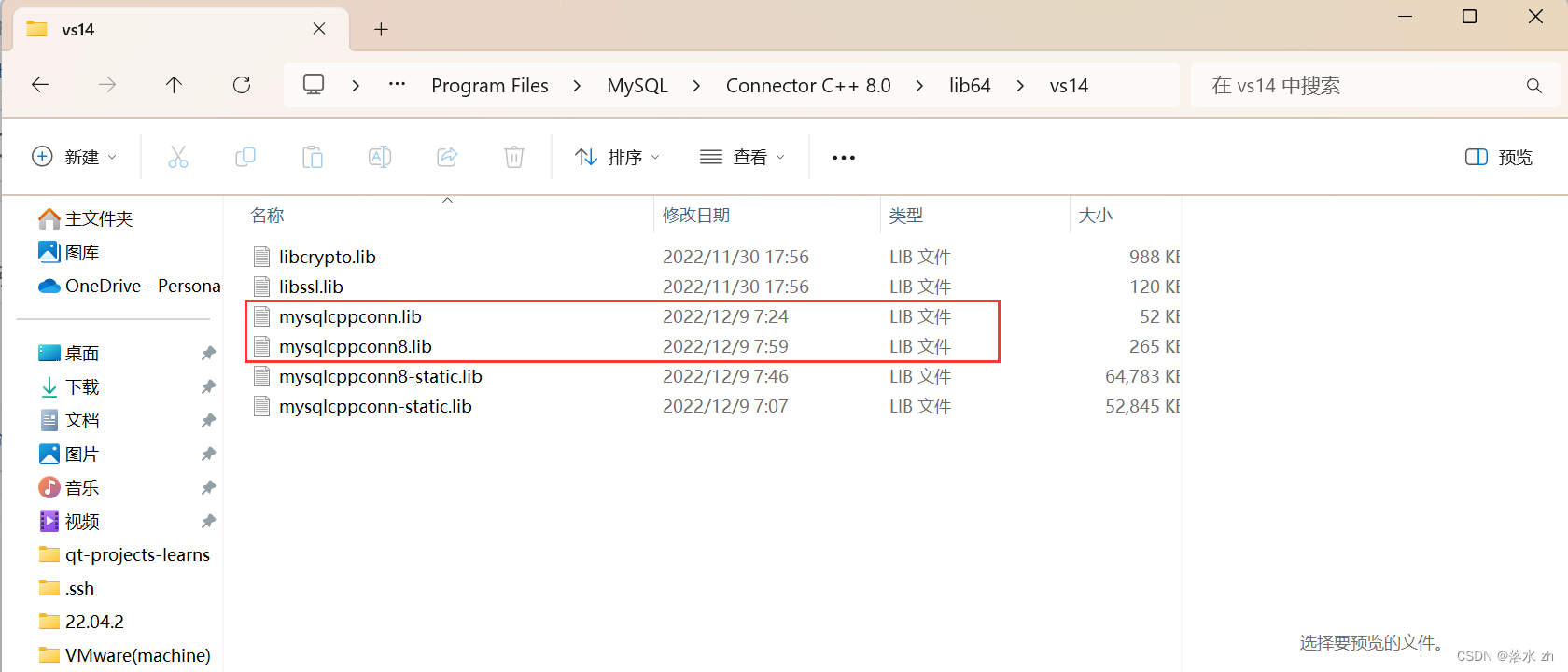Screen dimensions: 1568x672
Task: Open 下载 (Downloads) in sidebar
Action: coord(69,386)
